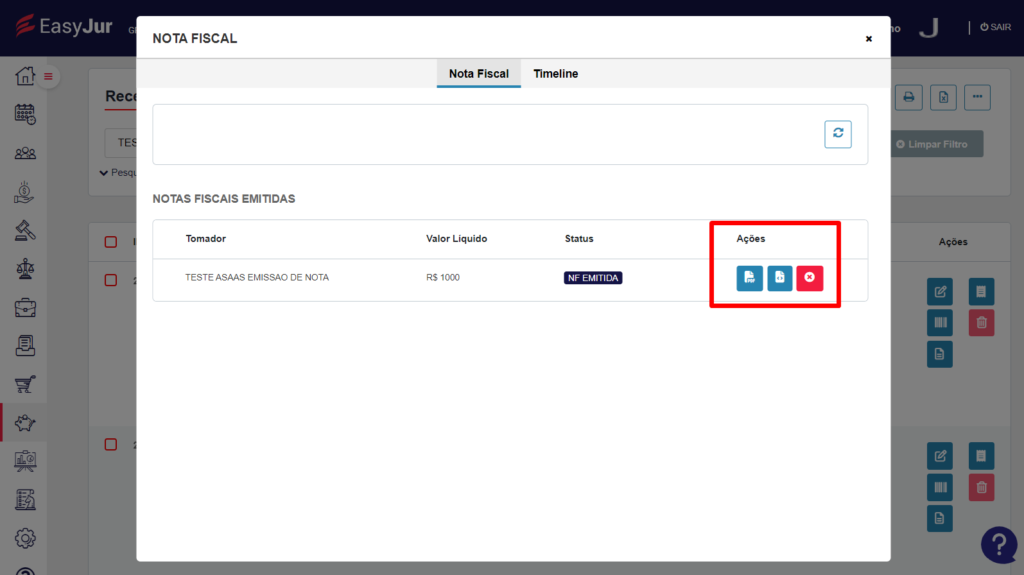Open the piggy bank finance sidebar icon
Image resolution: width=1024 pixels, height=575 pixels.
tap(25, 423)
